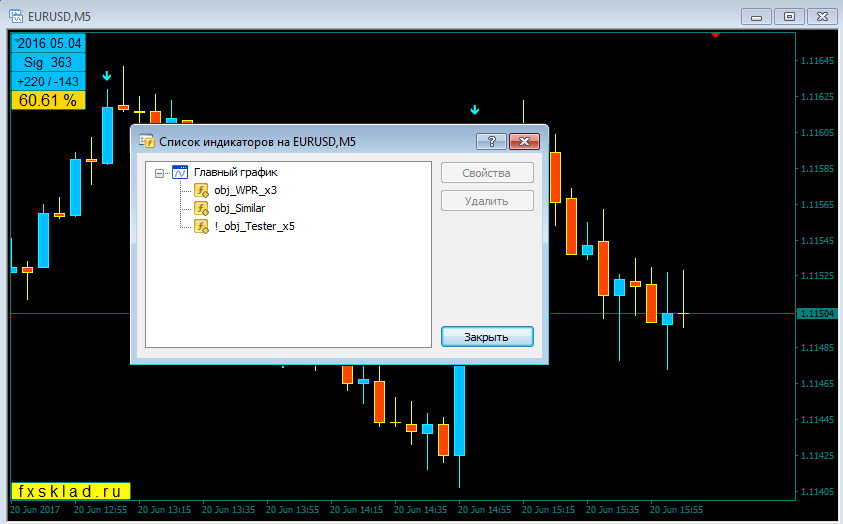Click the Главный график label
The height and width of the screenshot is (524, 843).
(235, 173)
